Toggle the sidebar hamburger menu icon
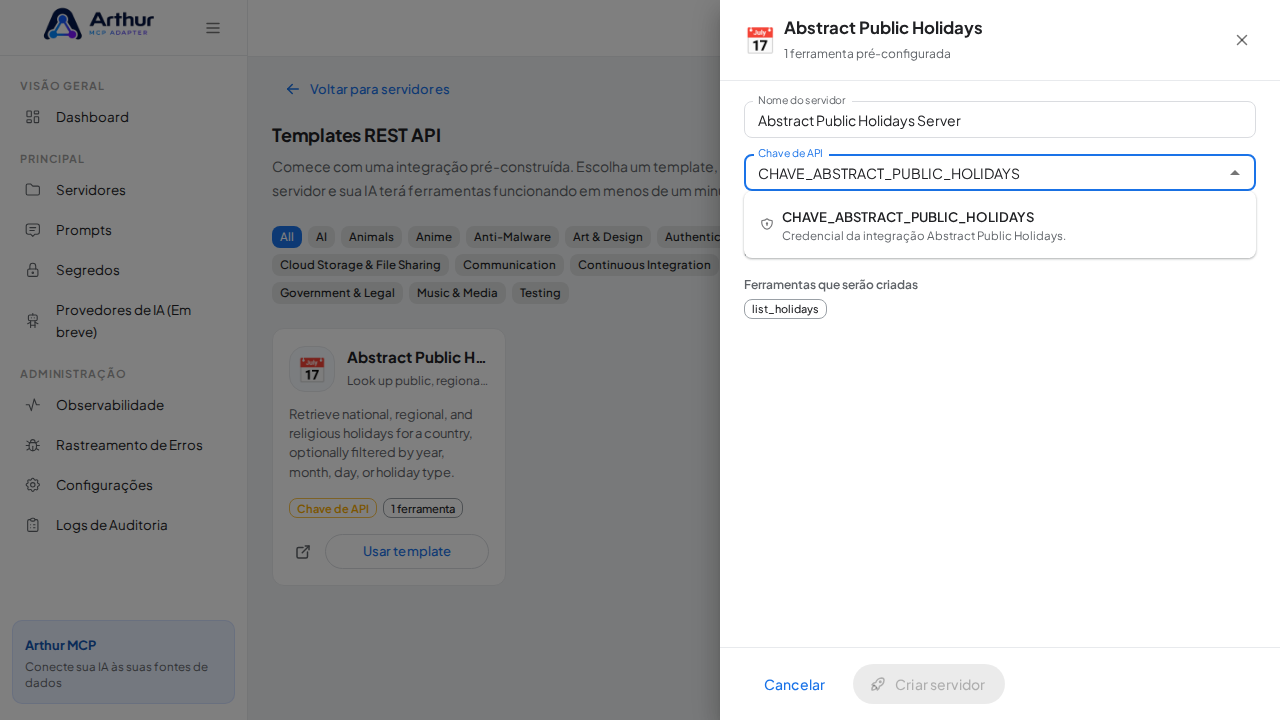1280x720 pixels. 213,28
